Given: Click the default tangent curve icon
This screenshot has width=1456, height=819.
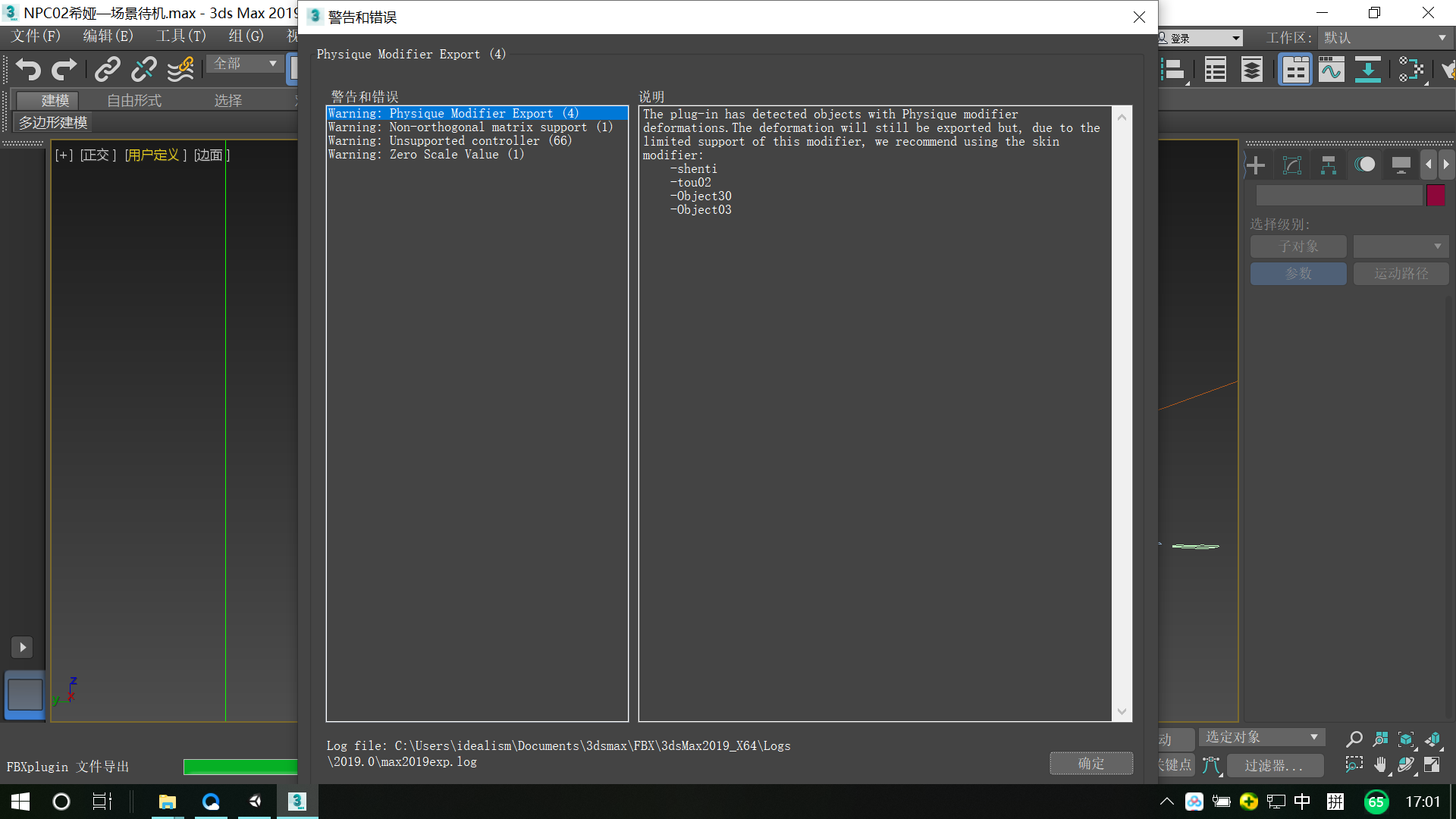Looking at the screenshot, I should 1211,766.
